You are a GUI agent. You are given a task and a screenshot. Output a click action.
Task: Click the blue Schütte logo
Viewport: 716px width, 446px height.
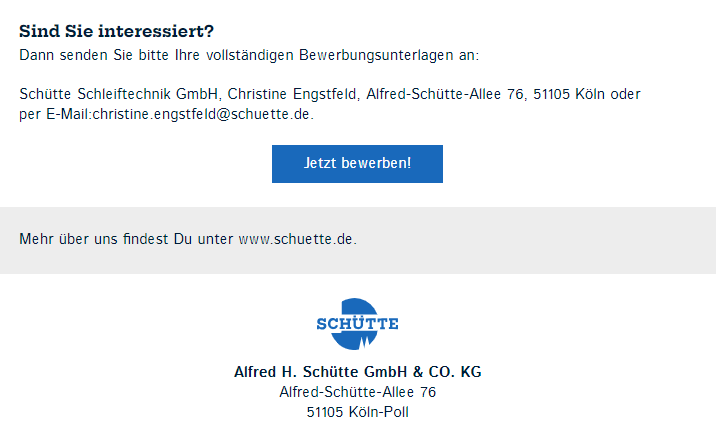pyautogui.click(x=357, y=324)
